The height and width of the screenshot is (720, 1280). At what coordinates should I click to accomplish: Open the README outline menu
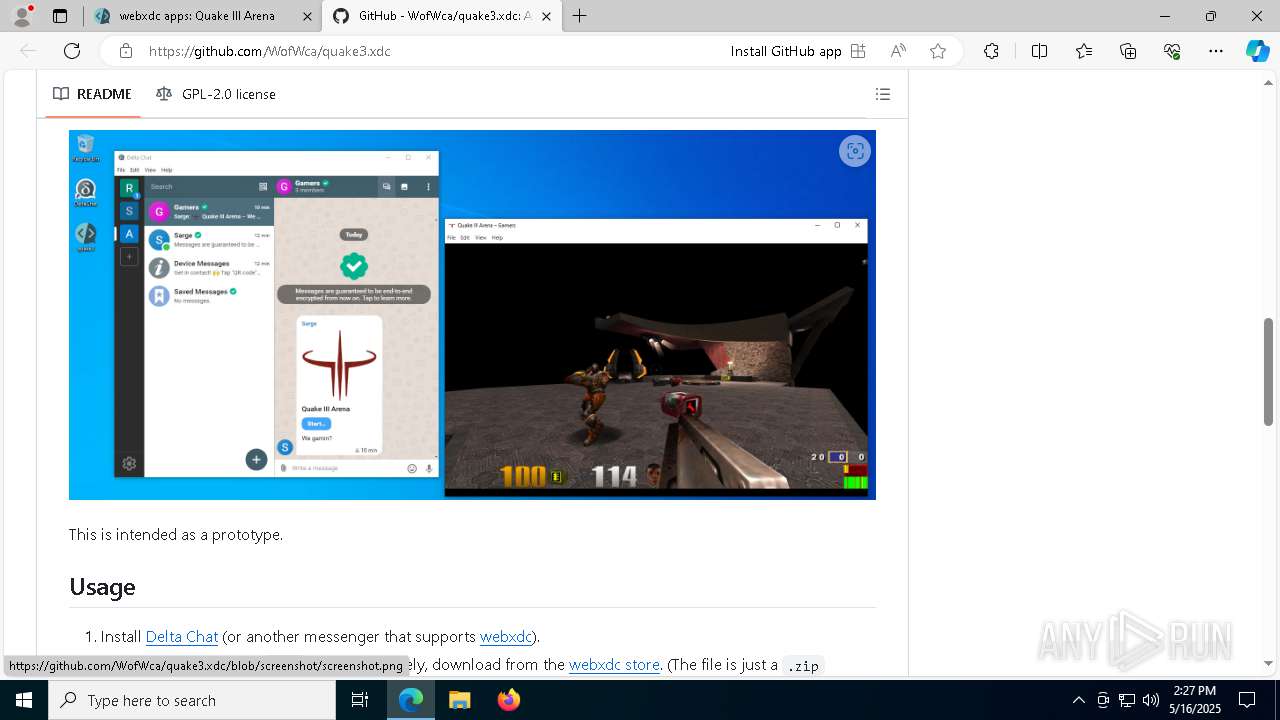pos(882,94)
